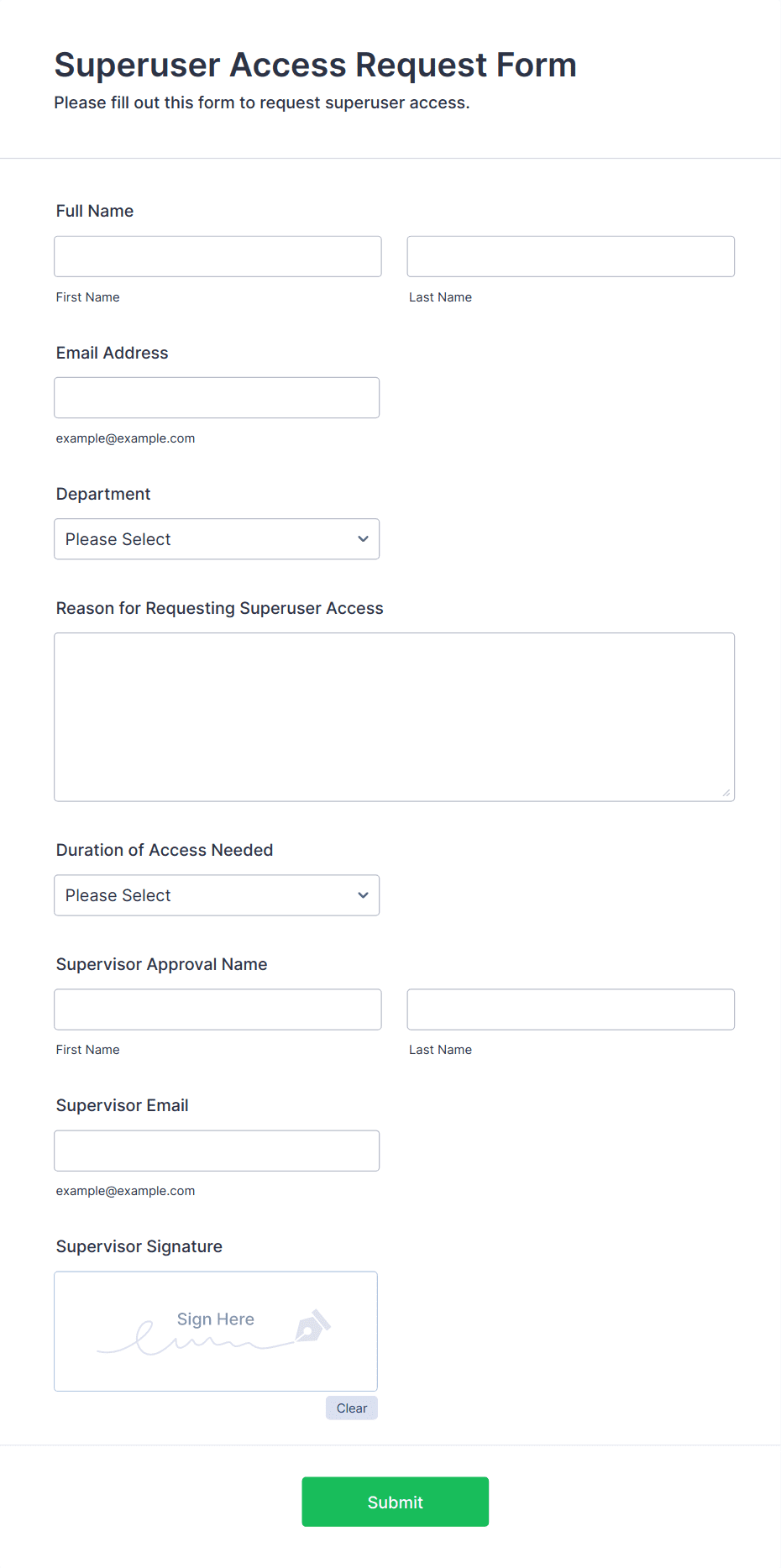Image resolution: width=781 pixels, height=1568 pixels.
Task: Click the Department dropdown chevron arrow
Action: [x=363, y=539]
